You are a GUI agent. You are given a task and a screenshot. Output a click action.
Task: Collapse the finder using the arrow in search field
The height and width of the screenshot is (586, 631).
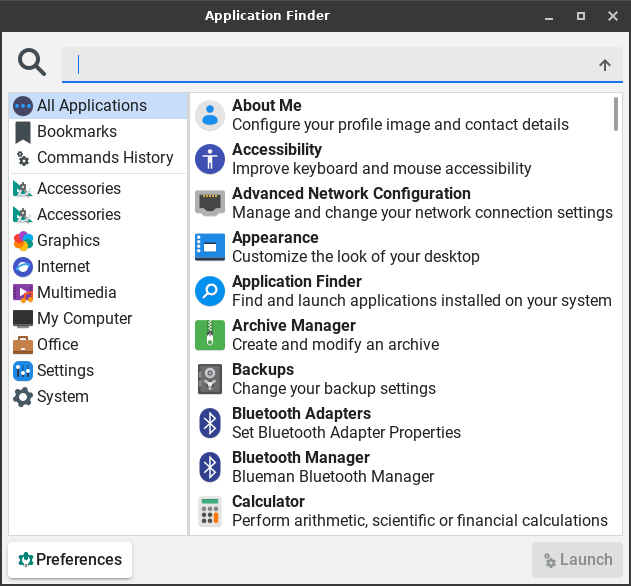[x=604, y=65]
